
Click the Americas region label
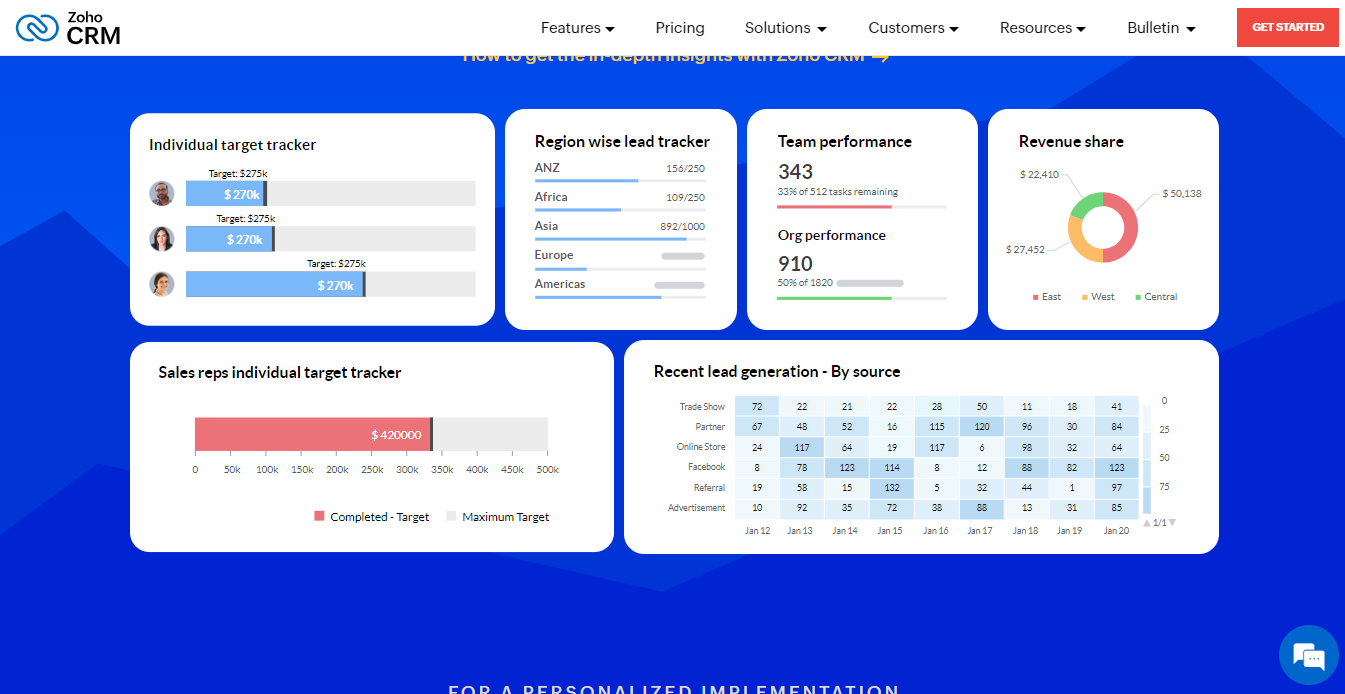pyautogui.click(x=560, y=284)
